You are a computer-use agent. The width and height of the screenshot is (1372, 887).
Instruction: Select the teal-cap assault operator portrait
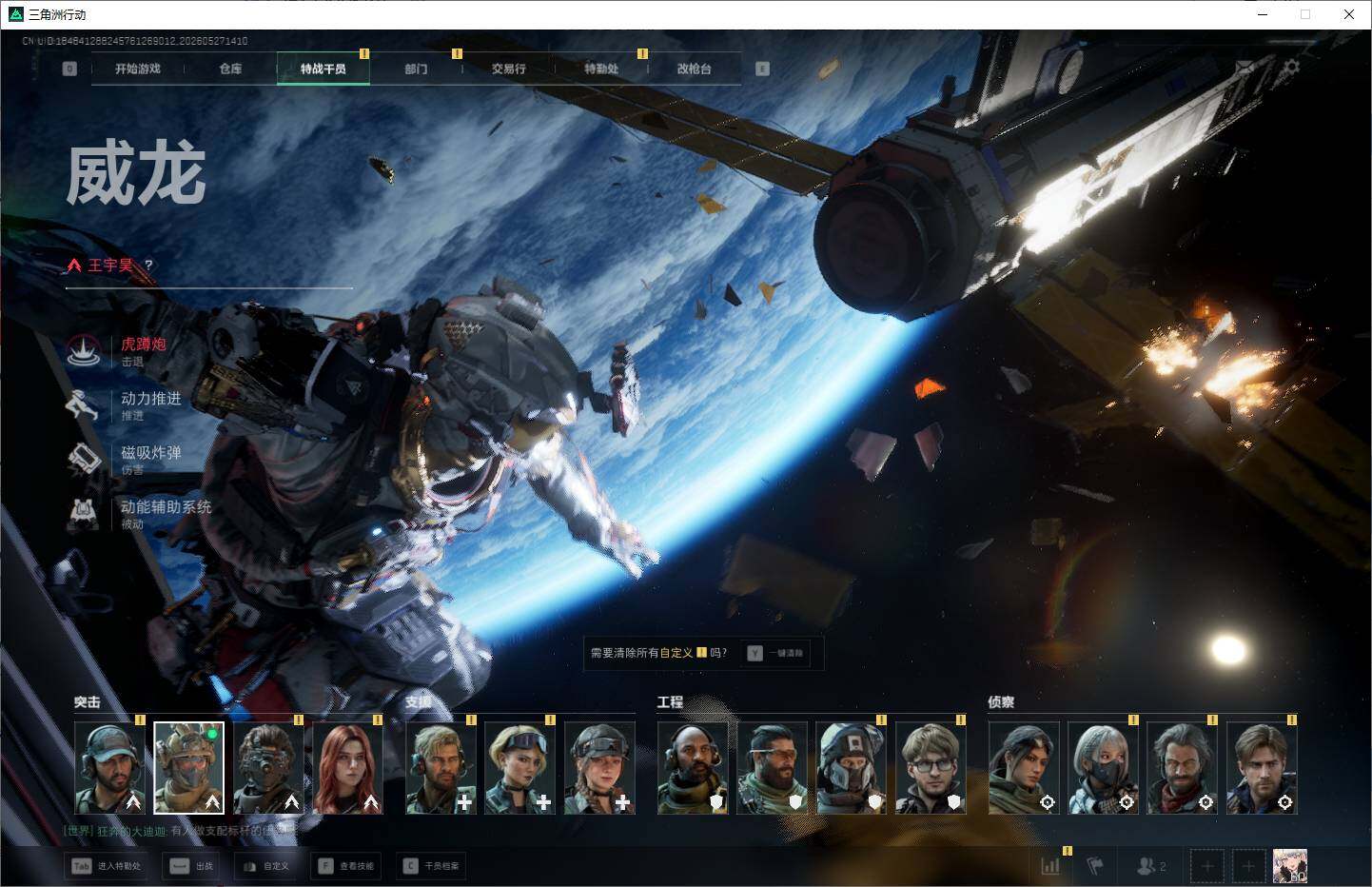110,768
